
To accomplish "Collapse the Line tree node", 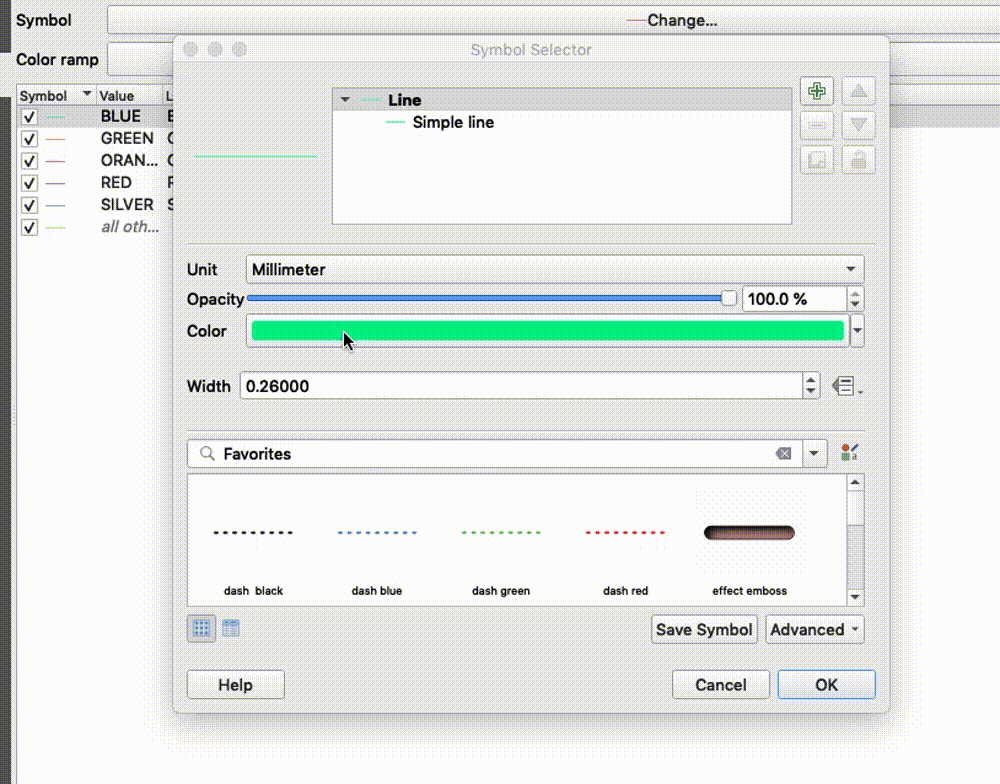I will coord(345,100).
